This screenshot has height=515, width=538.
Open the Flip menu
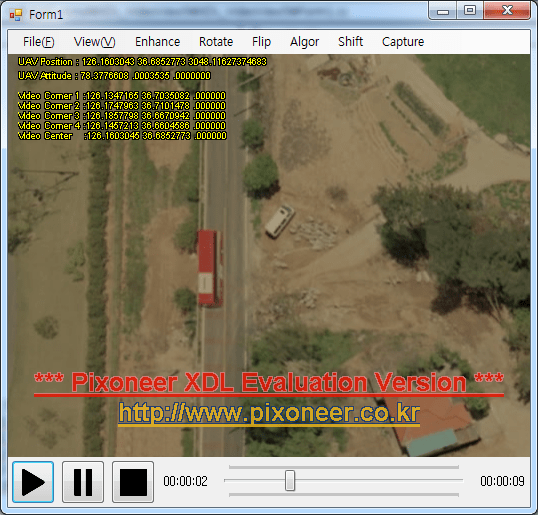(x=261, y=42)
